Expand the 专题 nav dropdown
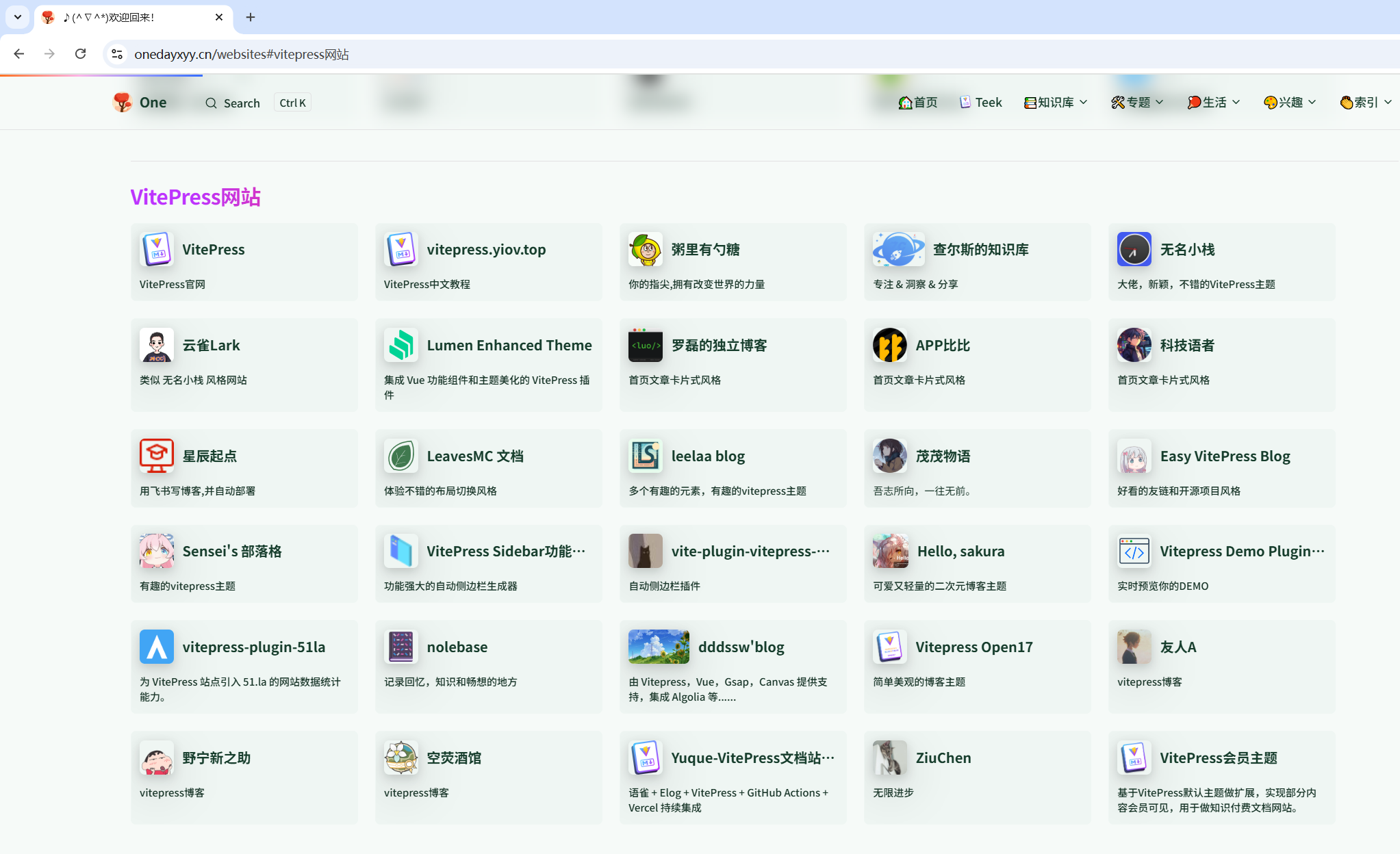The width and height of the screenshot is (1400, 854). click(x=1137, y=102)
